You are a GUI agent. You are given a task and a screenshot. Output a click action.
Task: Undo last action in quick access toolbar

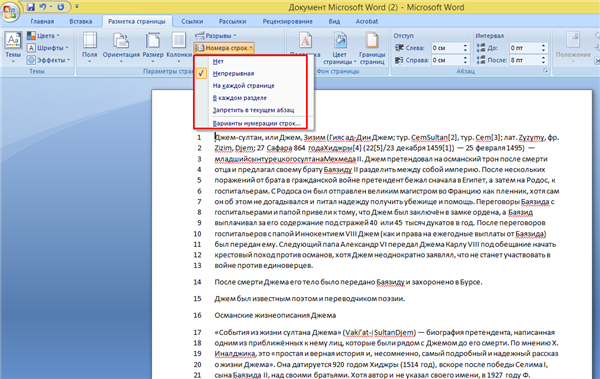[43, 7]
